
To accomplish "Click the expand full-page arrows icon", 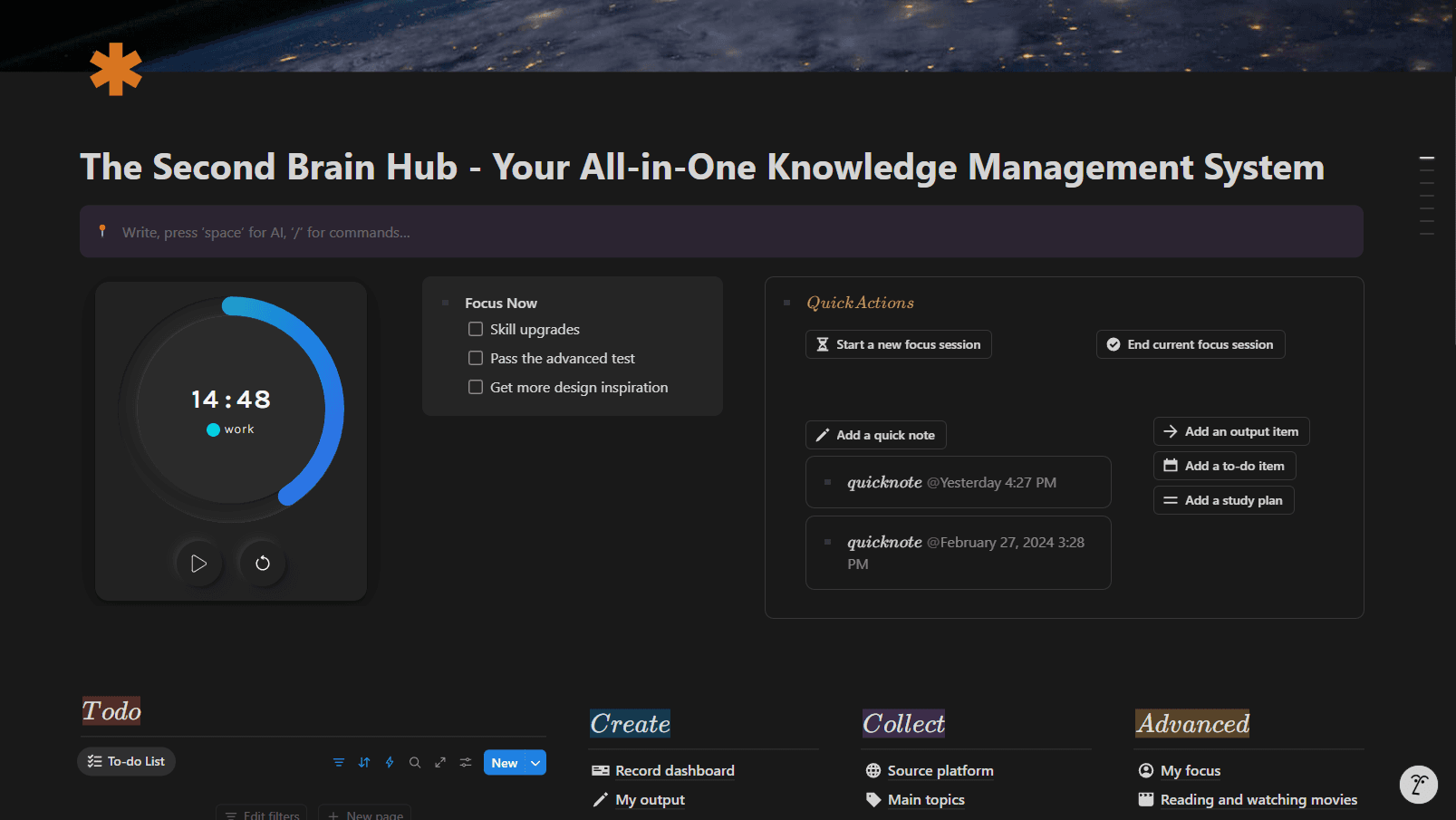I will coord(440,763).
